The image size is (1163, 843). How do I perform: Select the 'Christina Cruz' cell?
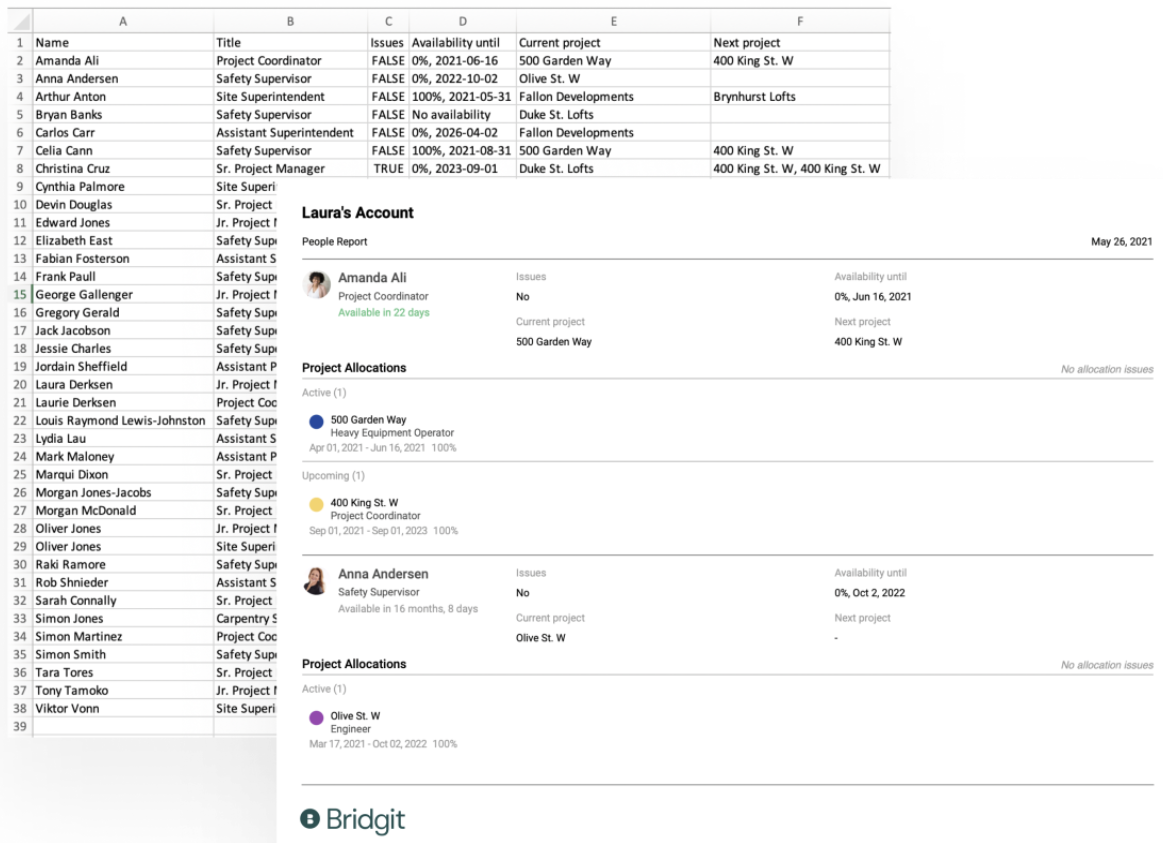(123, 168)
